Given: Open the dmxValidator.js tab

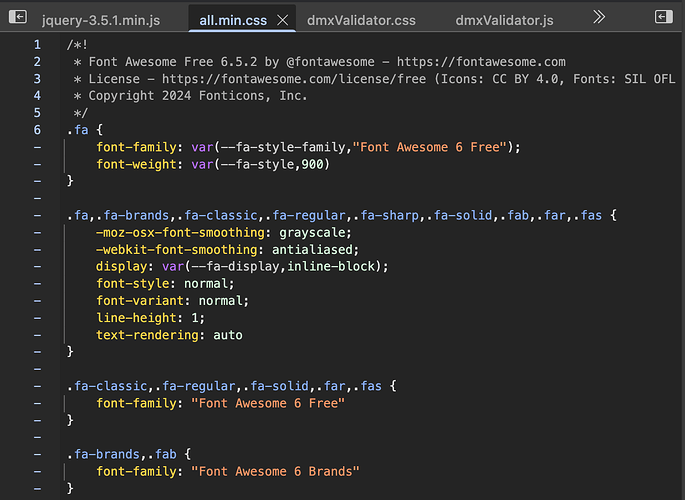Looking at the screenshot, I should (x=505, y=20).
